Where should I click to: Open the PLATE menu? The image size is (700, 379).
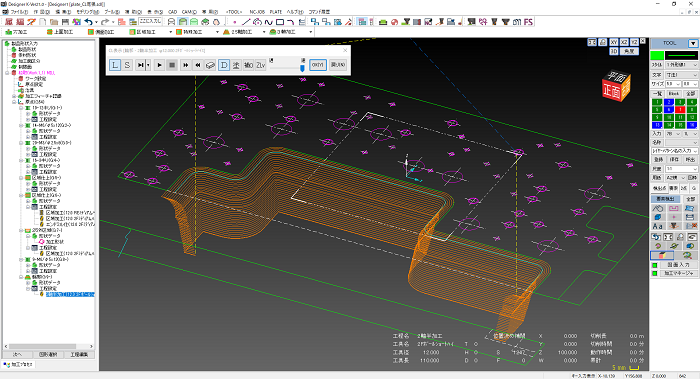(276, 12)
